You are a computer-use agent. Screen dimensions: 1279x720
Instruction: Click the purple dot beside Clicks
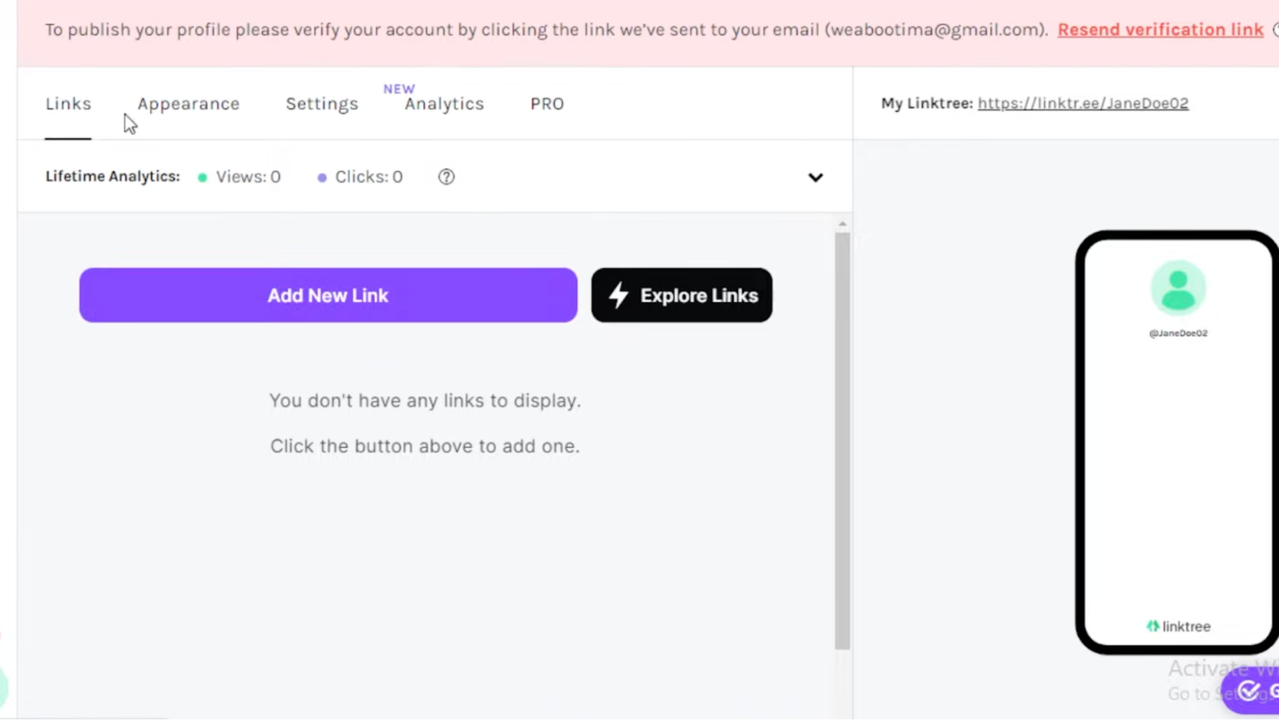(x=322, y=178)
